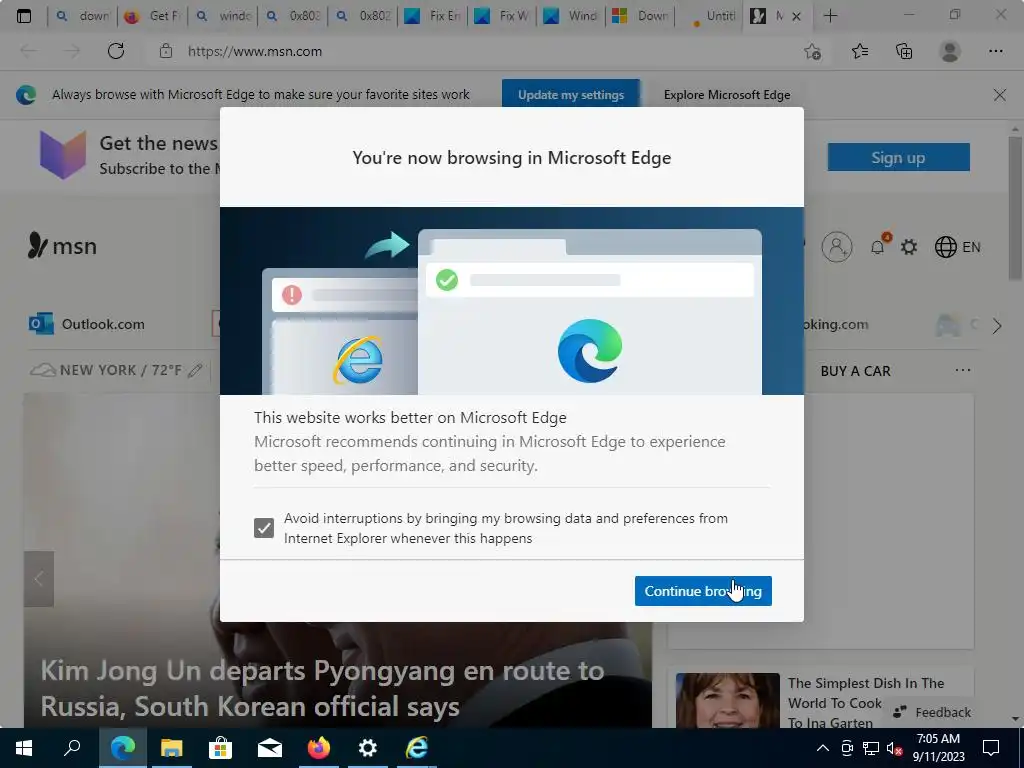Viewport: 1024px width, 768px height.
Task: Click the muted volume tray icon
Action: click(894, 748)
